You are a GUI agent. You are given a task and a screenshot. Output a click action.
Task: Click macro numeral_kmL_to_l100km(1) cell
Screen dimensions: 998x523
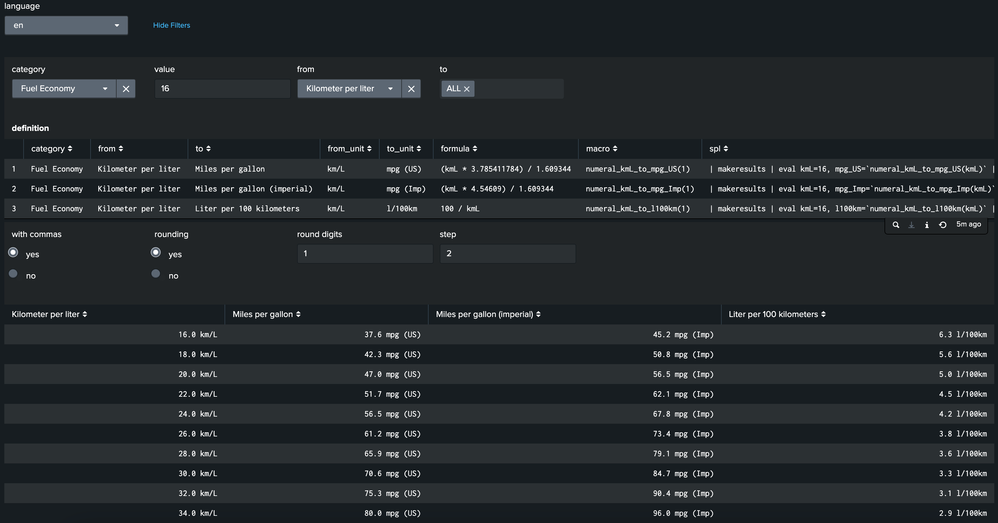click(x=638, y=208)
